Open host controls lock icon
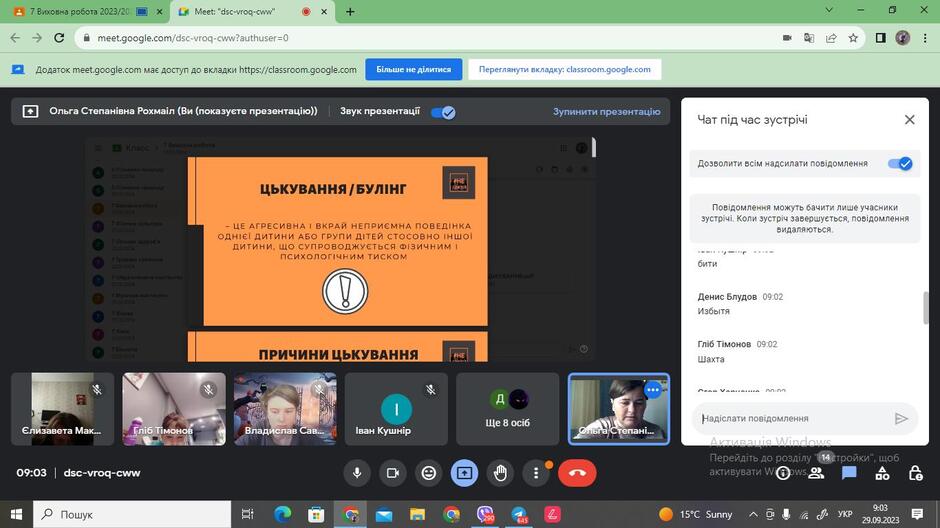The image size is (940, 528). tap(915, 473)
